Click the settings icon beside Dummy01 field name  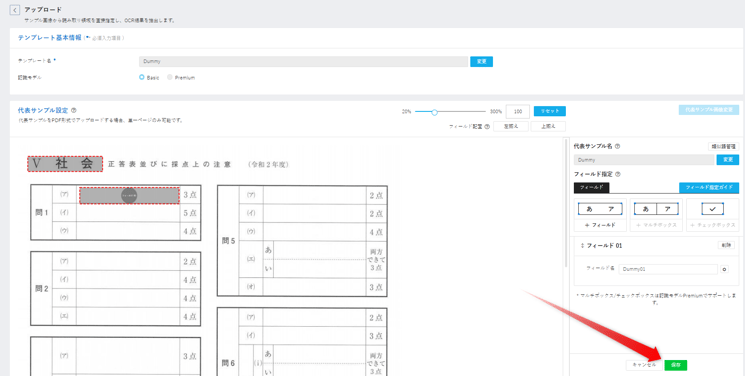point(725,269)
